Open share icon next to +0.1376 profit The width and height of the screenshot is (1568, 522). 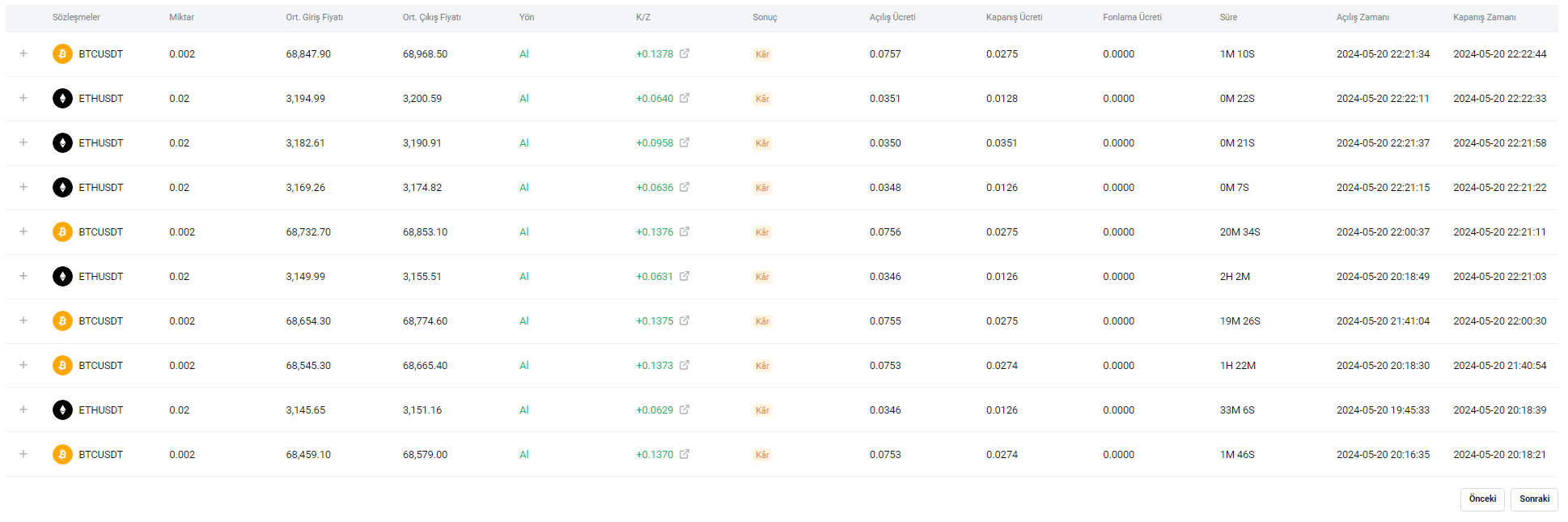[684, 231]
